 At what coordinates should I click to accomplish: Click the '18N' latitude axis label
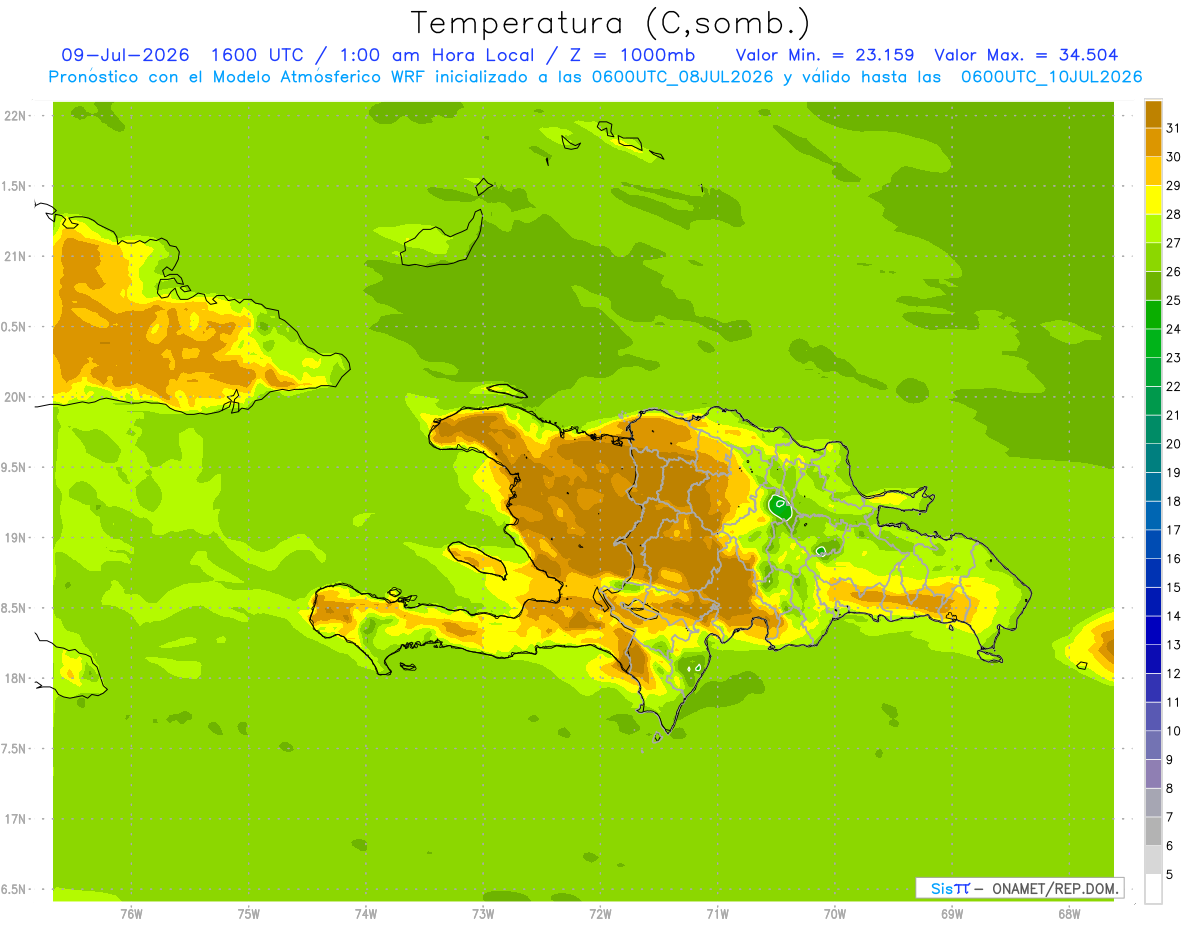click(13, 678)
